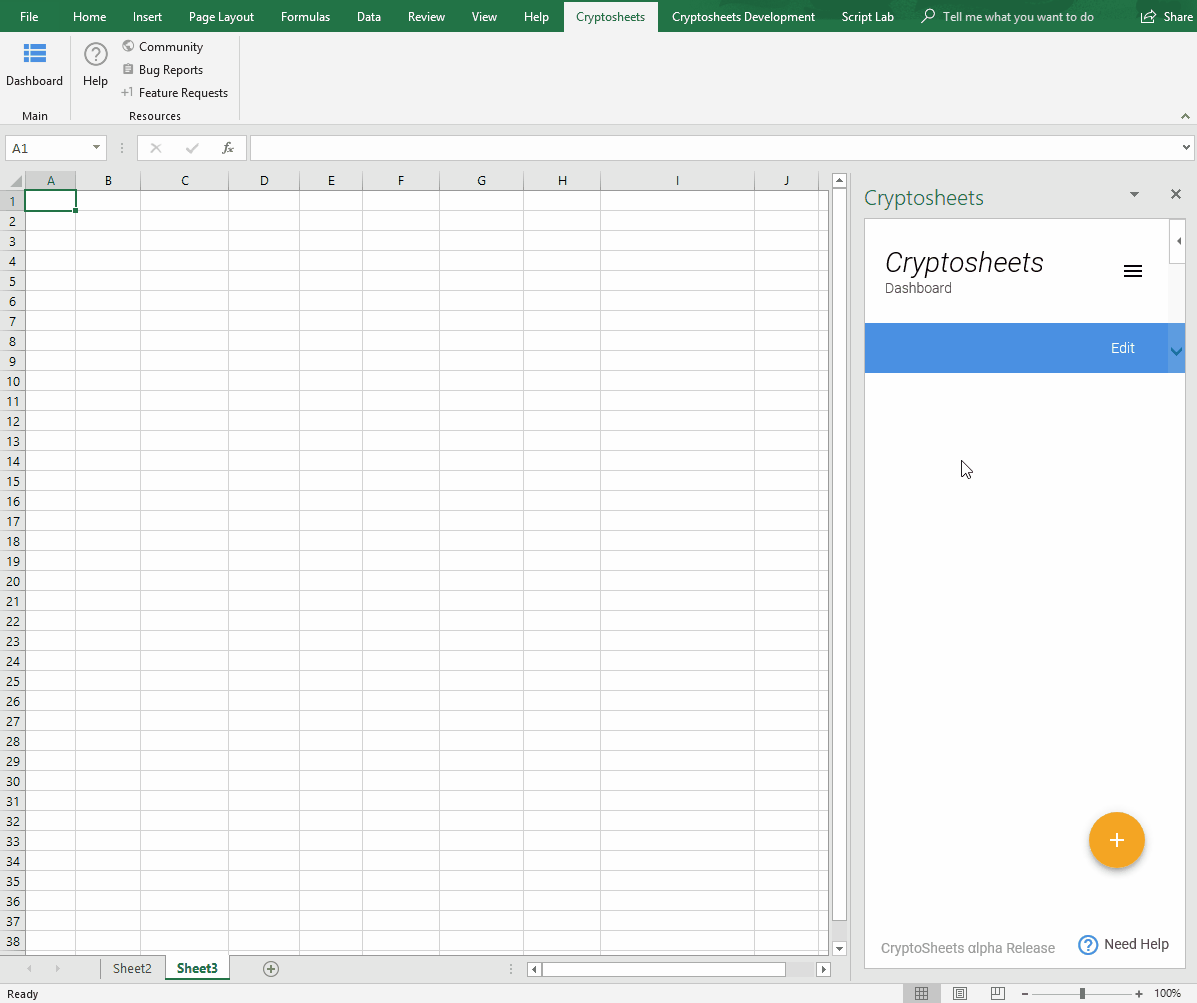
Task: Click the zoom in plus icon
Action: click(1139, 994)
